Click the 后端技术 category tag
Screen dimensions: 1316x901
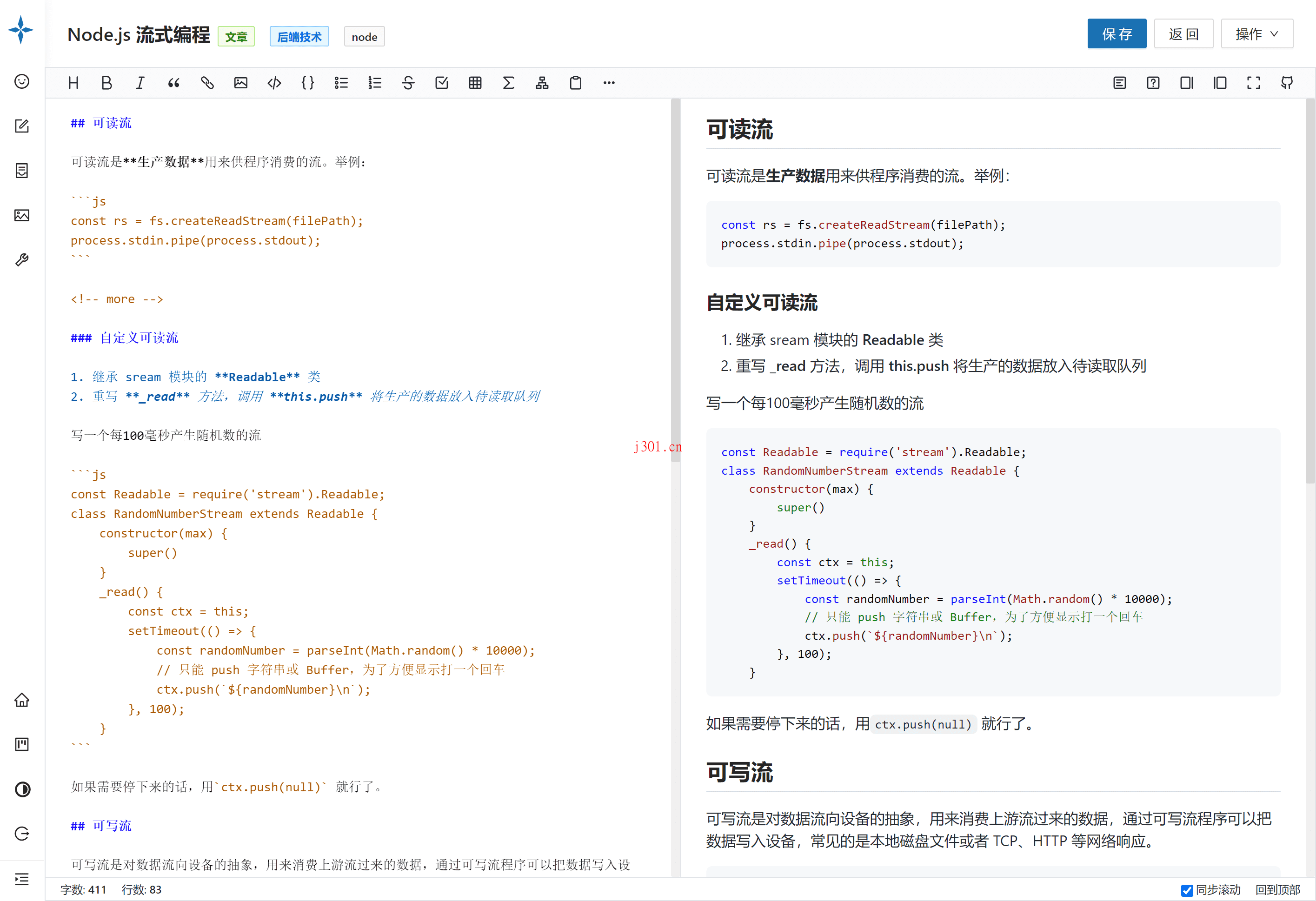299,37
